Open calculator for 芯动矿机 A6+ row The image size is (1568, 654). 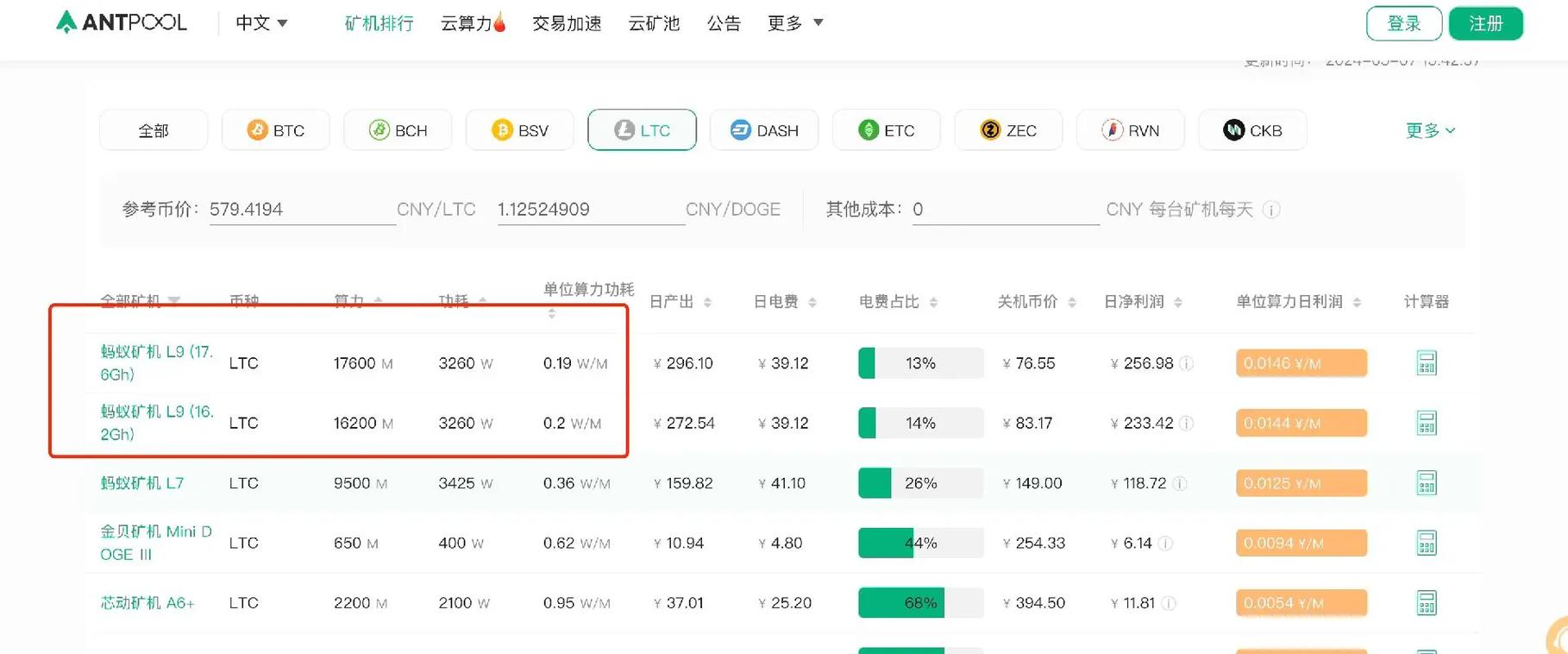pos(1427,603)
